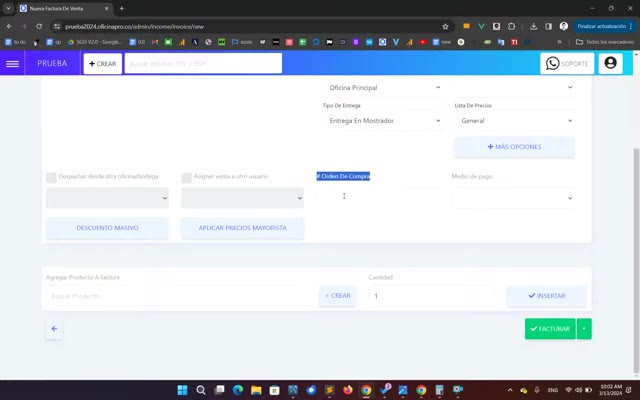
Task: Open the user profile account icon
Action: click(610, 63)
